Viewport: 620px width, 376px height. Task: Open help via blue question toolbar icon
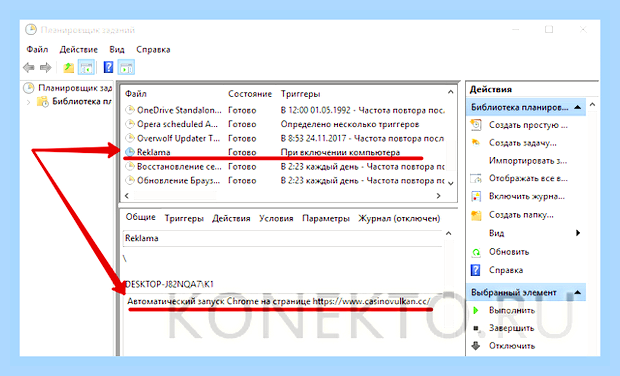(x=108, y=68)
